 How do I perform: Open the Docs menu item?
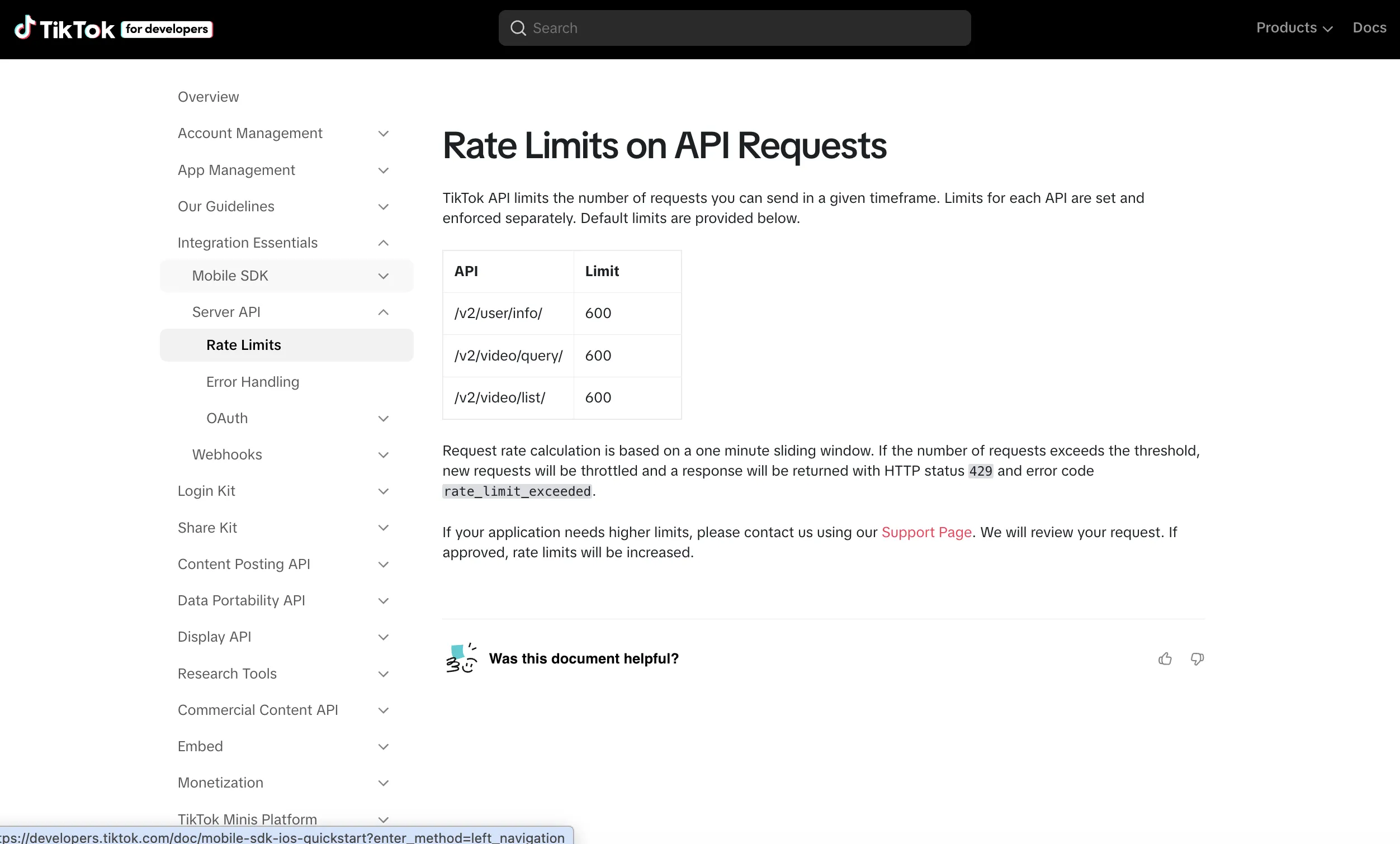coord(1369,28)
